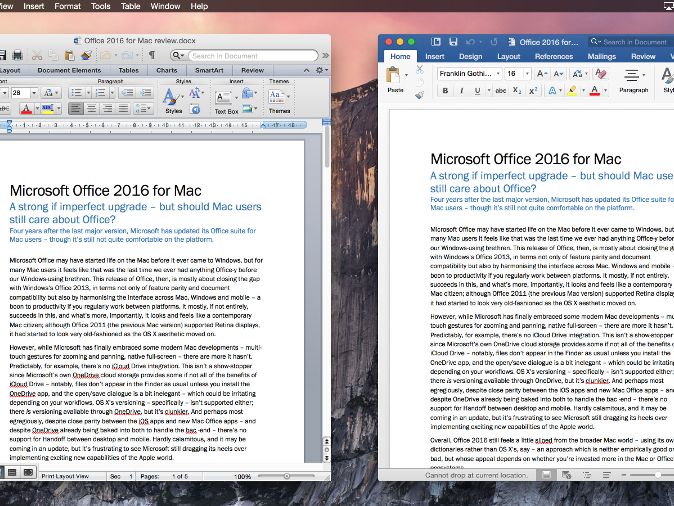Click the red font color swatch in Word 2011
Viewport: 674px width, 506px height.
(26, 109)
